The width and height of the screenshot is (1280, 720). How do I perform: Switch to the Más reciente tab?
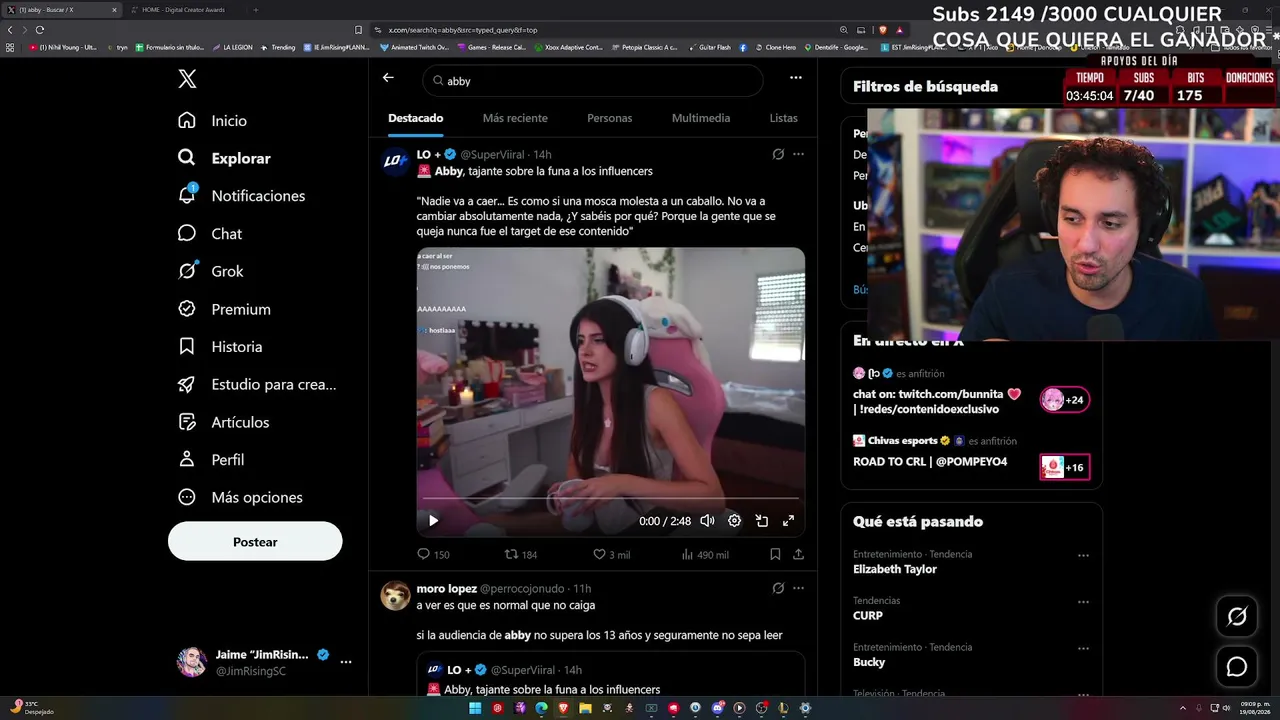(x=515, y=118)
